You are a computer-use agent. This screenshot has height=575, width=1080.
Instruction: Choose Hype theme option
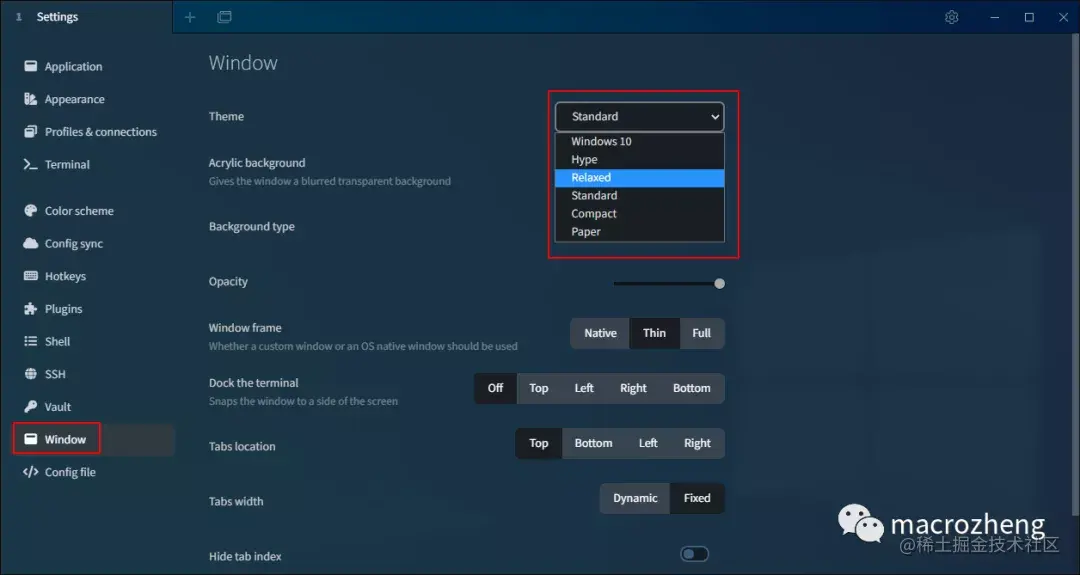coord(639,159)
